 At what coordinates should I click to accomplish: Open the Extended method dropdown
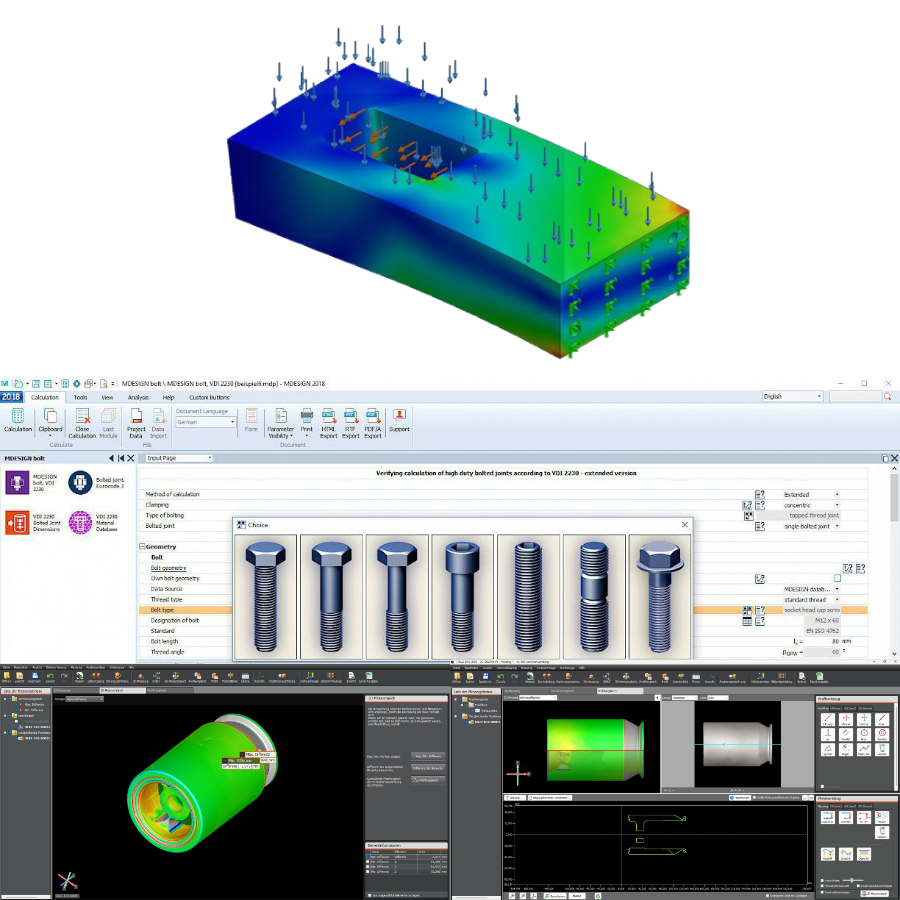811,494
